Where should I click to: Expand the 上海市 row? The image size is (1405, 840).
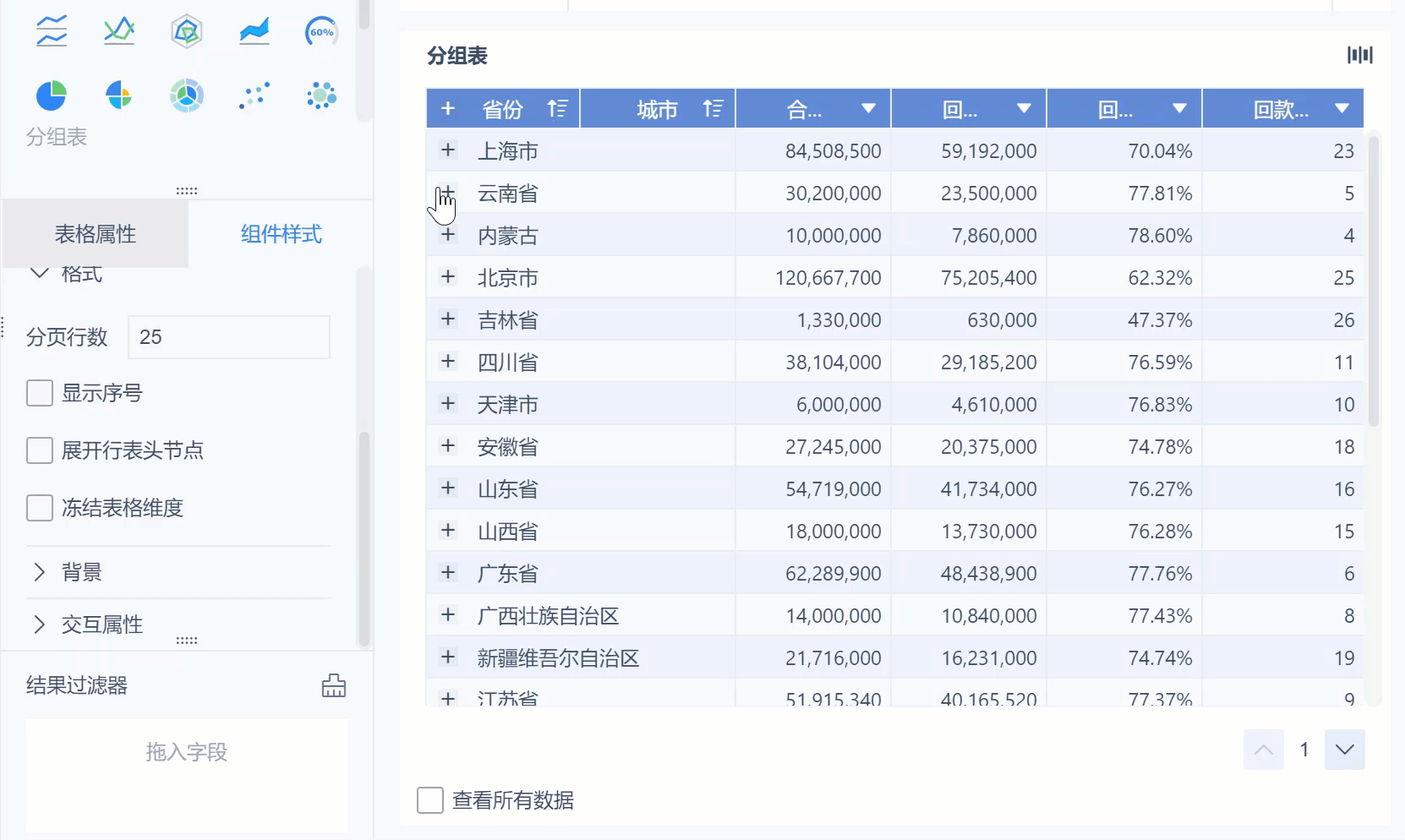point(448,150)
